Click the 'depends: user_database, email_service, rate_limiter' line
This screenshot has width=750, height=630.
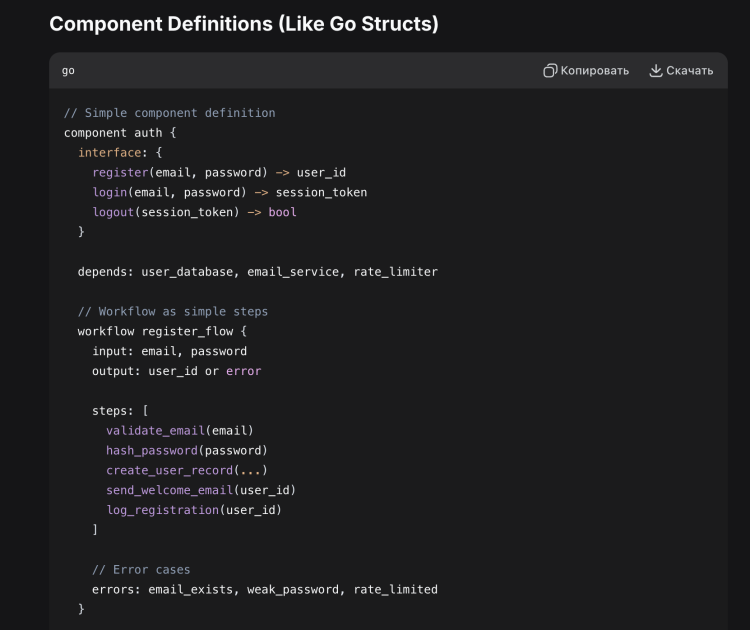258,272
